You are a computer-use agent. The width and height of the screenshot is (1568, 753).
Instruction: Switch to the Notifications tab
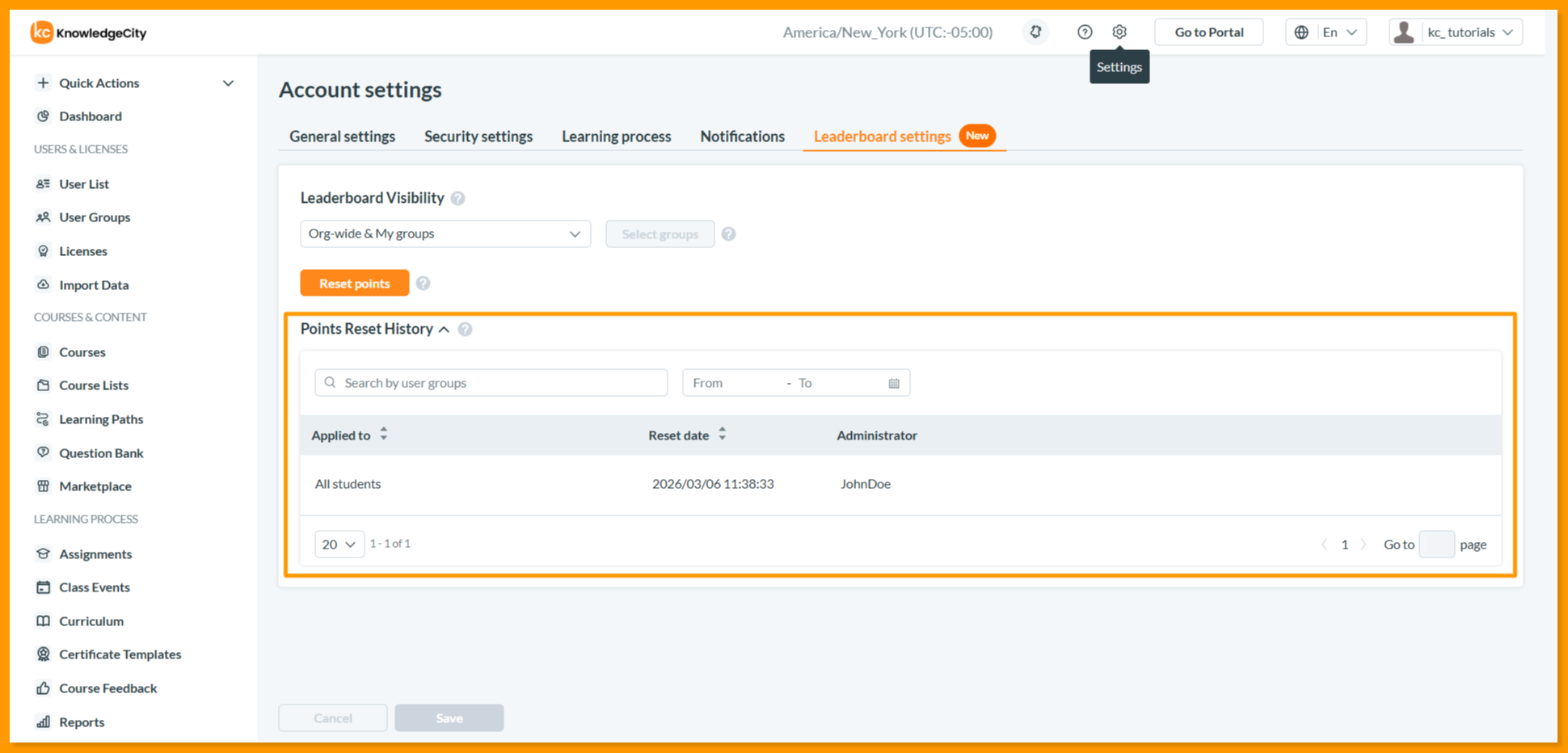743,137
